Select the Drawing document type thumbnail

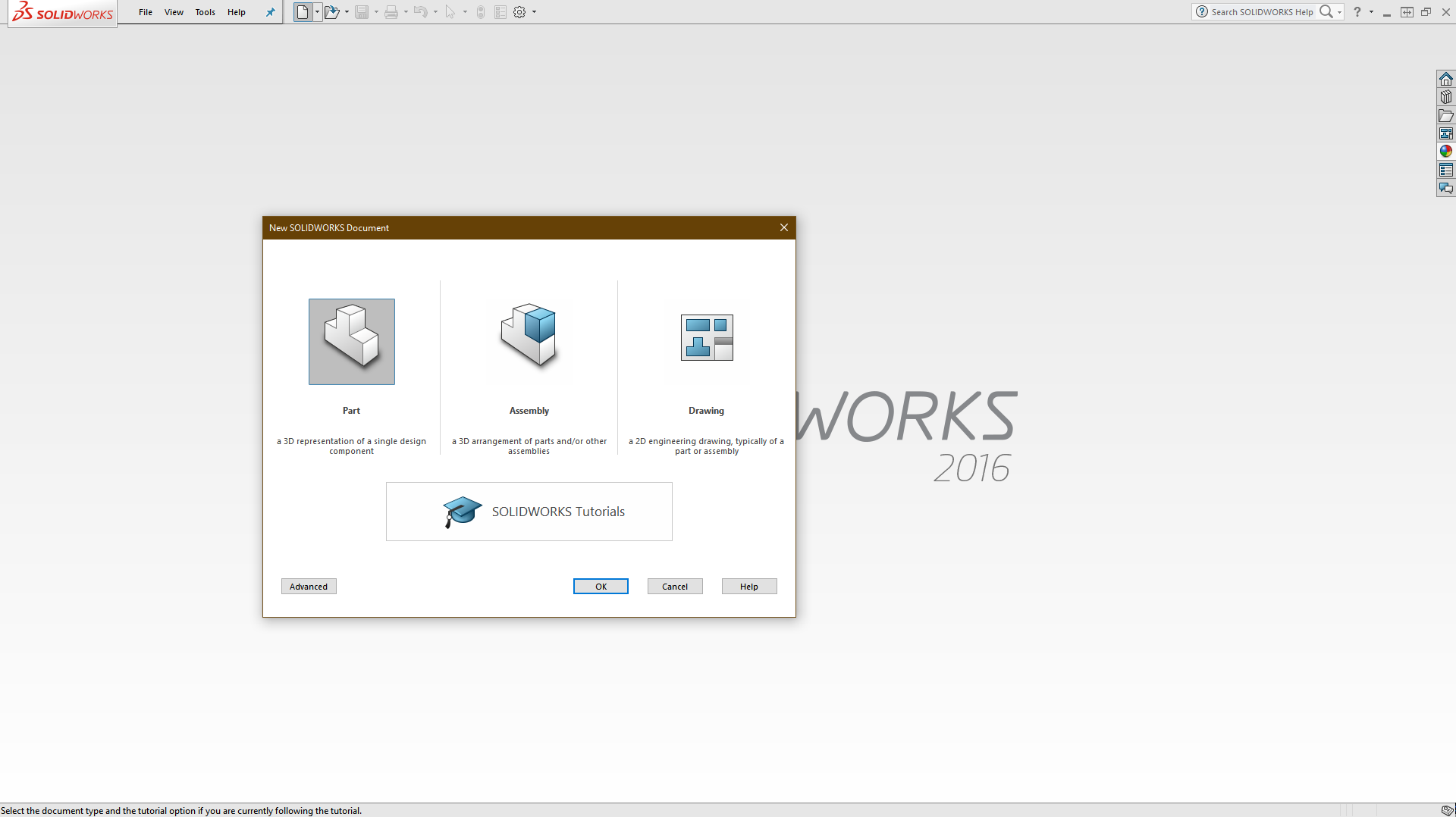[x=707, y=338]
